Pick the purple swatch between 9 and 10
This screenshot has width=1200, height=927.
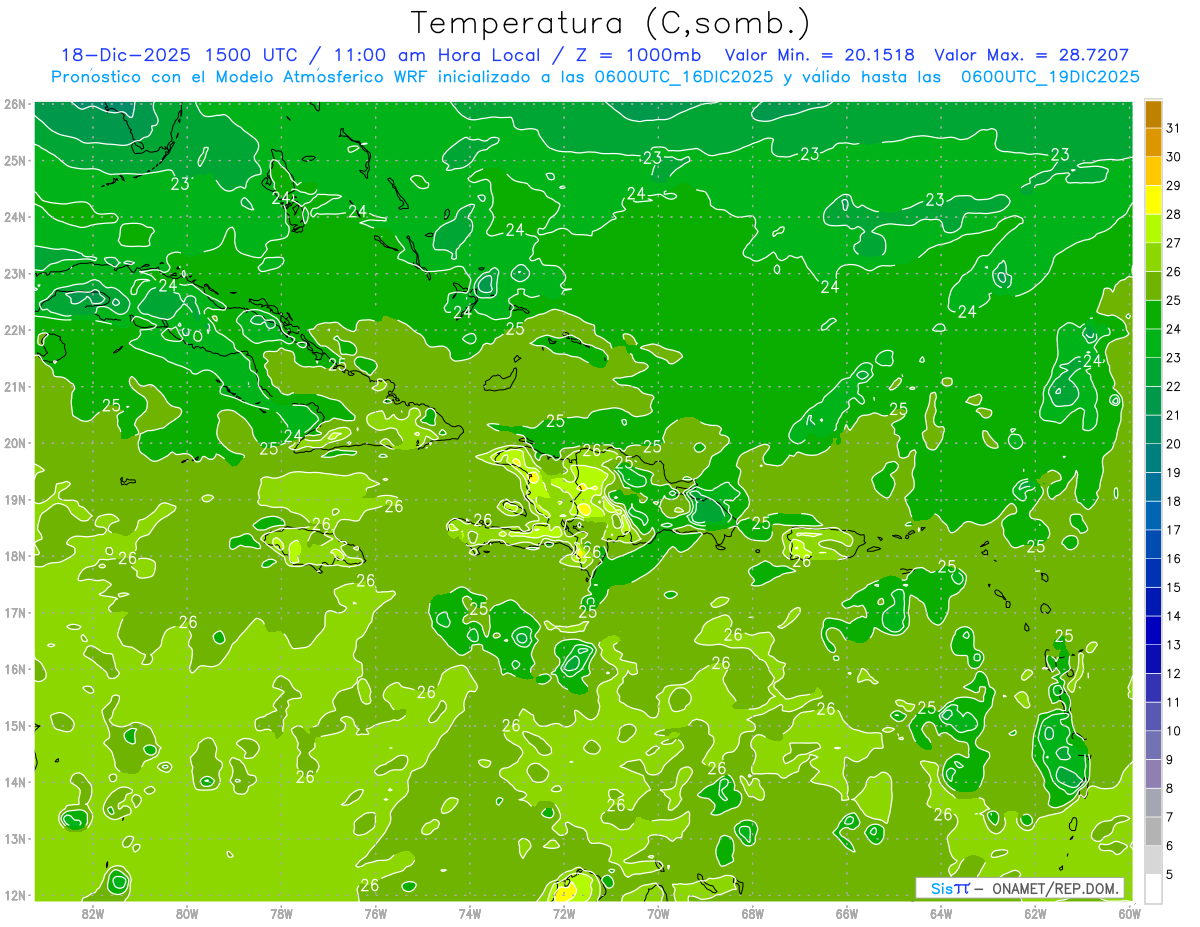click(x=1153, y=745)
